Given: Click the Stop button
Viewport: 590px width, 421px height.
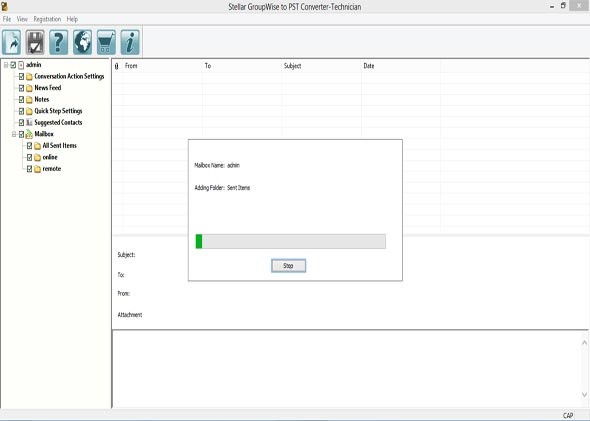Looking at the screenshot, I should 289,266.
